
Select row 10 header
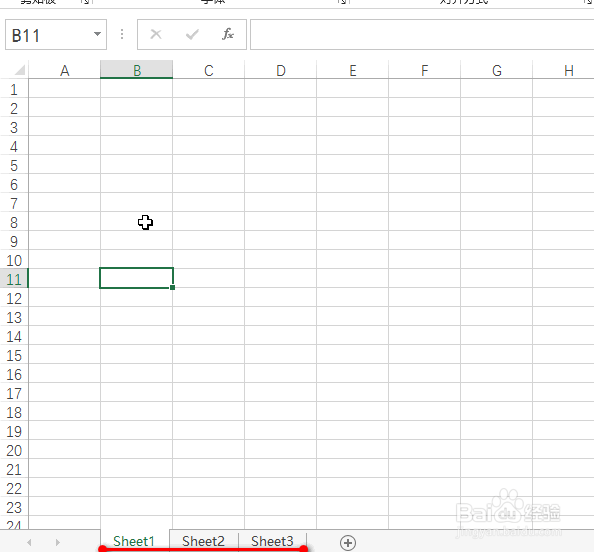point(14,260)
